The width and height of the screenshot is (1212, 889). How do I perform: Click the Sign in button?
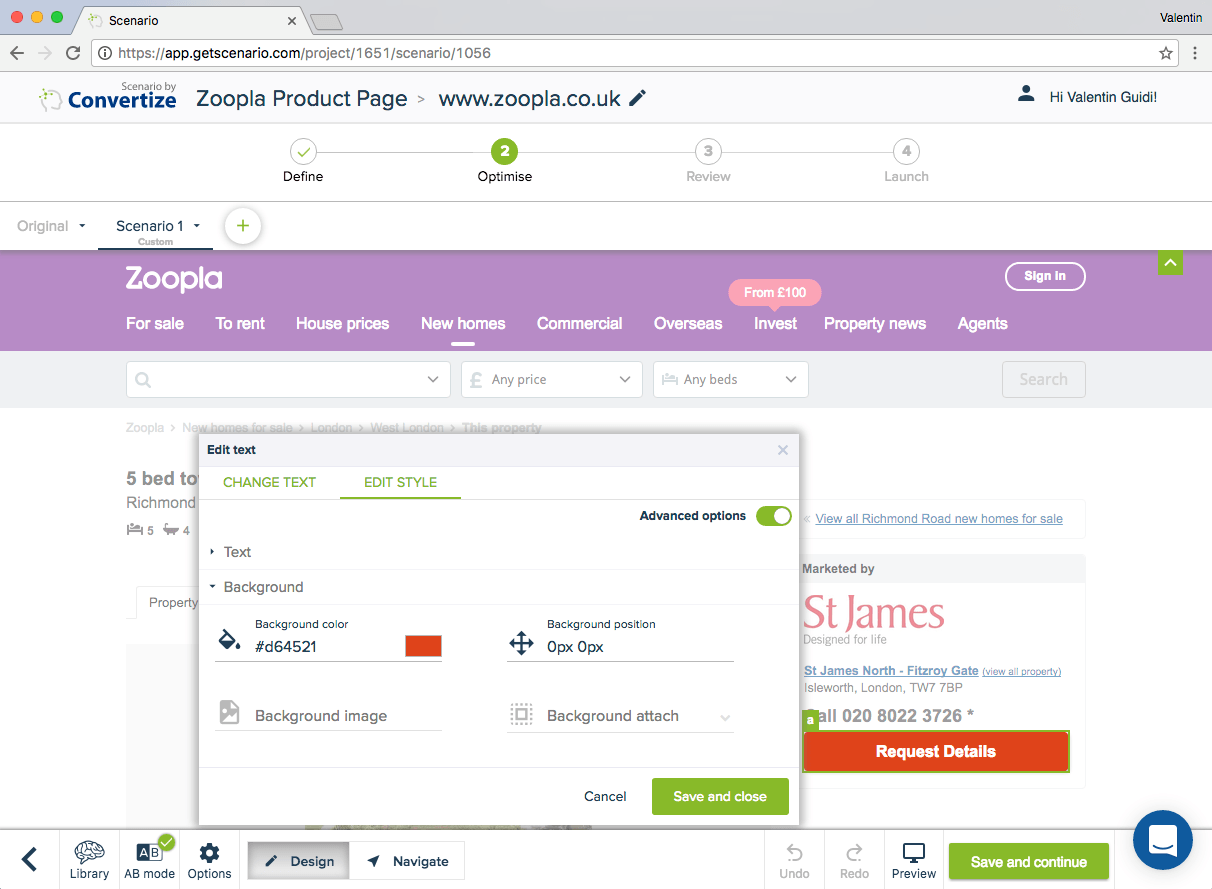click(1045, 276)
